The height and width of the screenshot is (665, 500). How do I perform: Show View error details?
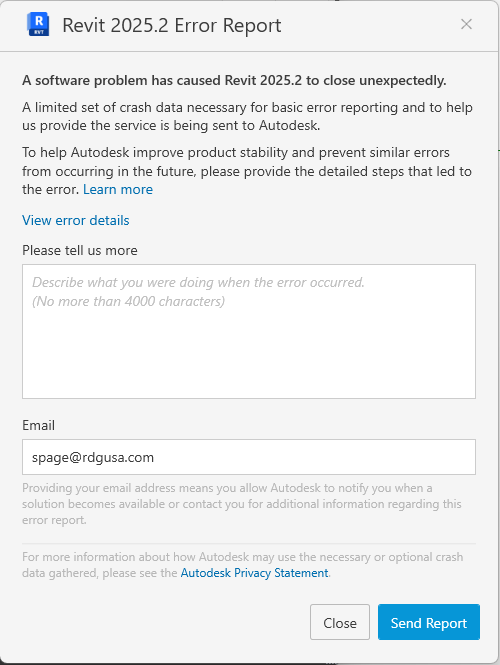[75, 220]
